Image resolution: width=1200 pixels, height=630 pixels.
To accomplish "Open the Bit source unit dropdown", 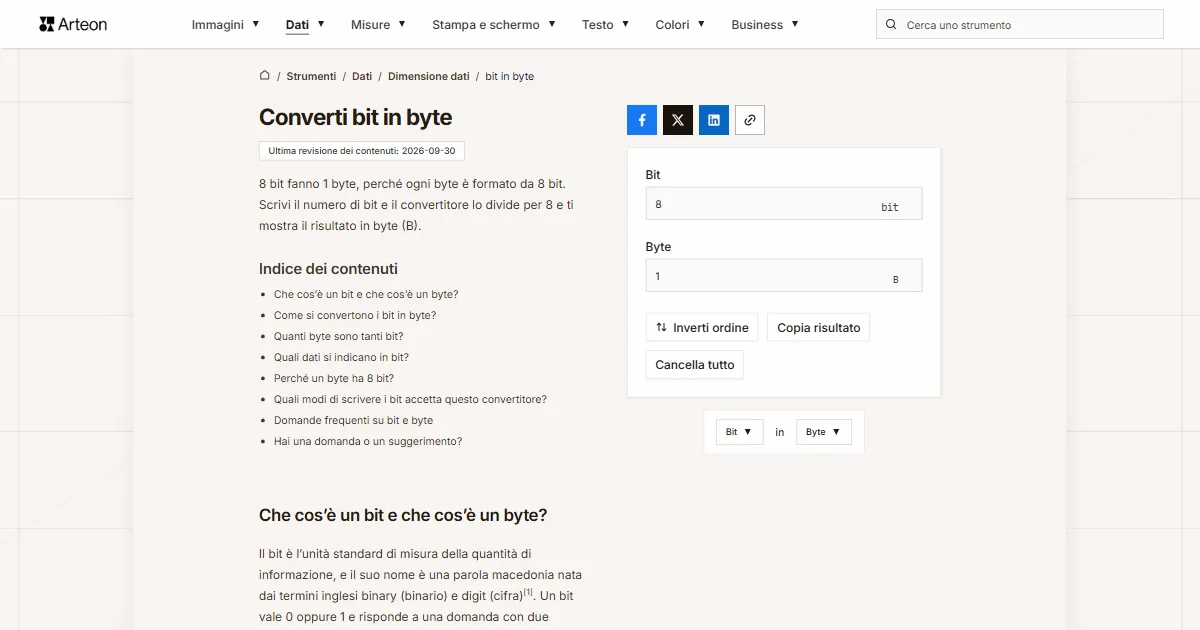I will coord(740,432).
